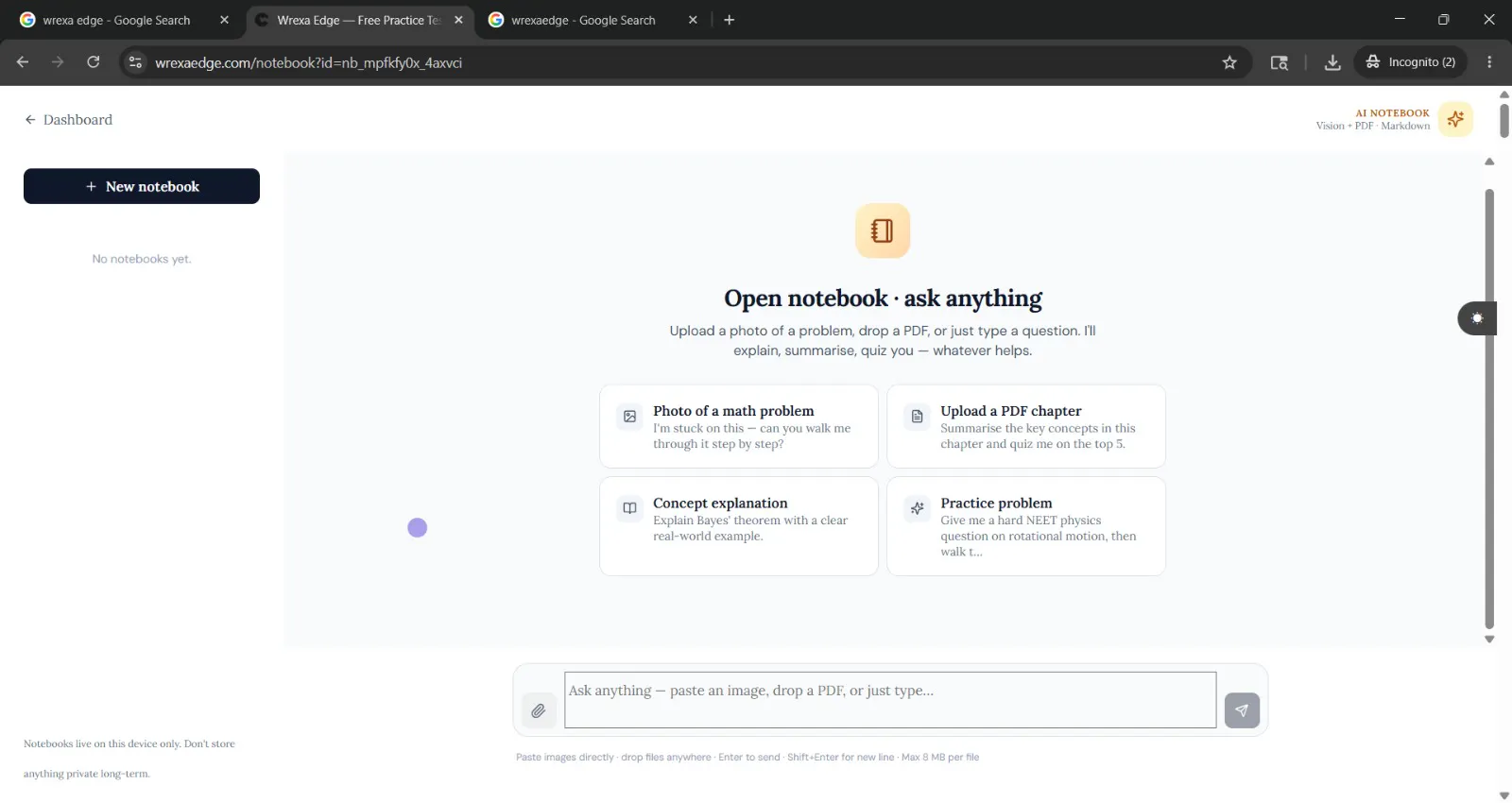Click the notebook panel scrollbar thumb
Viewport: 1512px width, 803px height.
pos(1489,408)
